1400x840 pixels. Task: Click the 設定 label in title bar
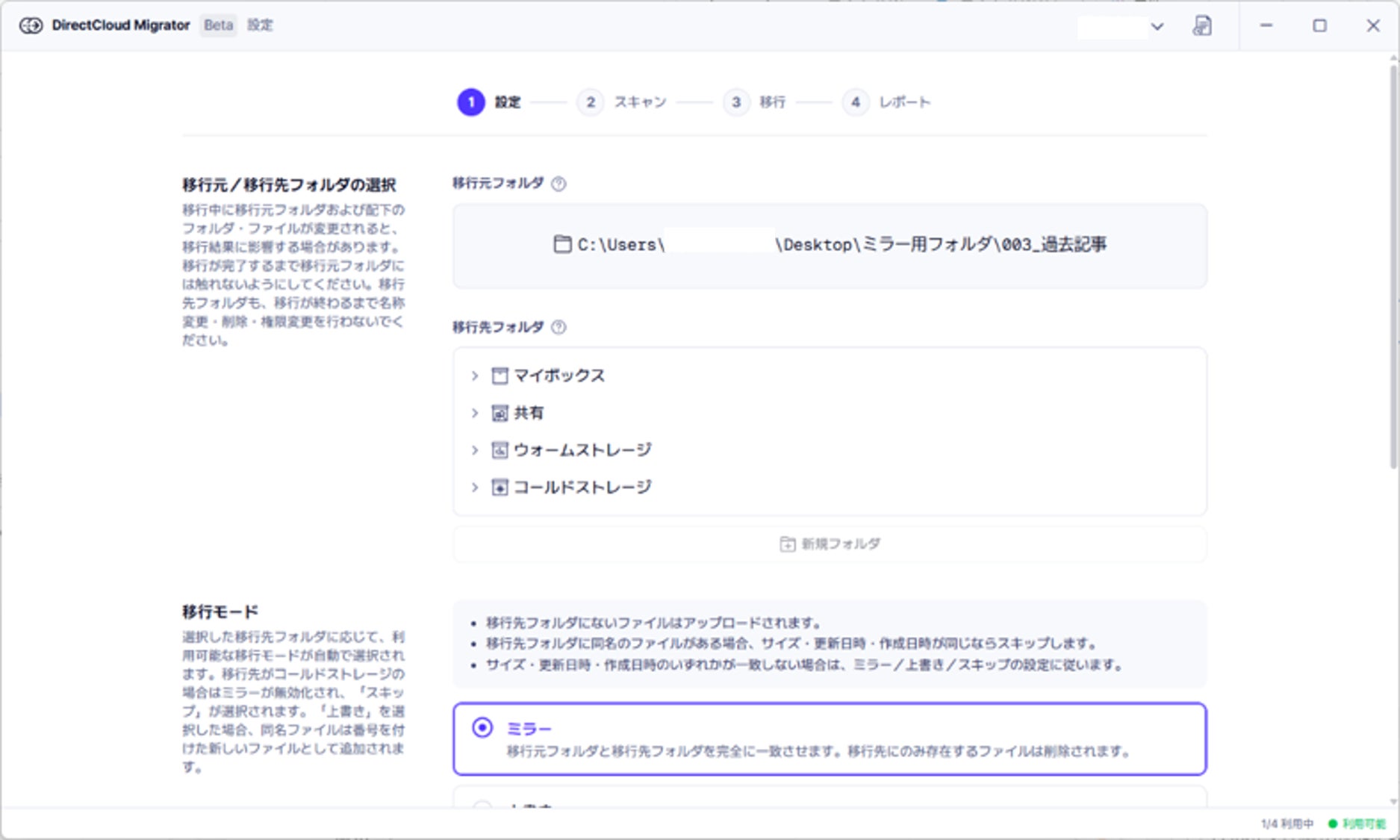tap(260, 25)
